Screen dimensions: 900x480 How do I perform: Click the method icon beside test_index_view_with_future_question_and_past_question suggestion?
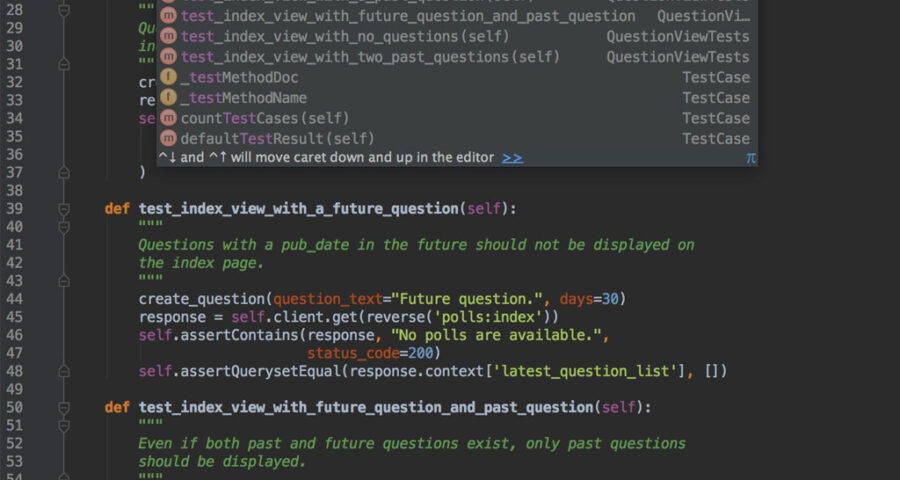pyautogui.click(x=168, y=16)
